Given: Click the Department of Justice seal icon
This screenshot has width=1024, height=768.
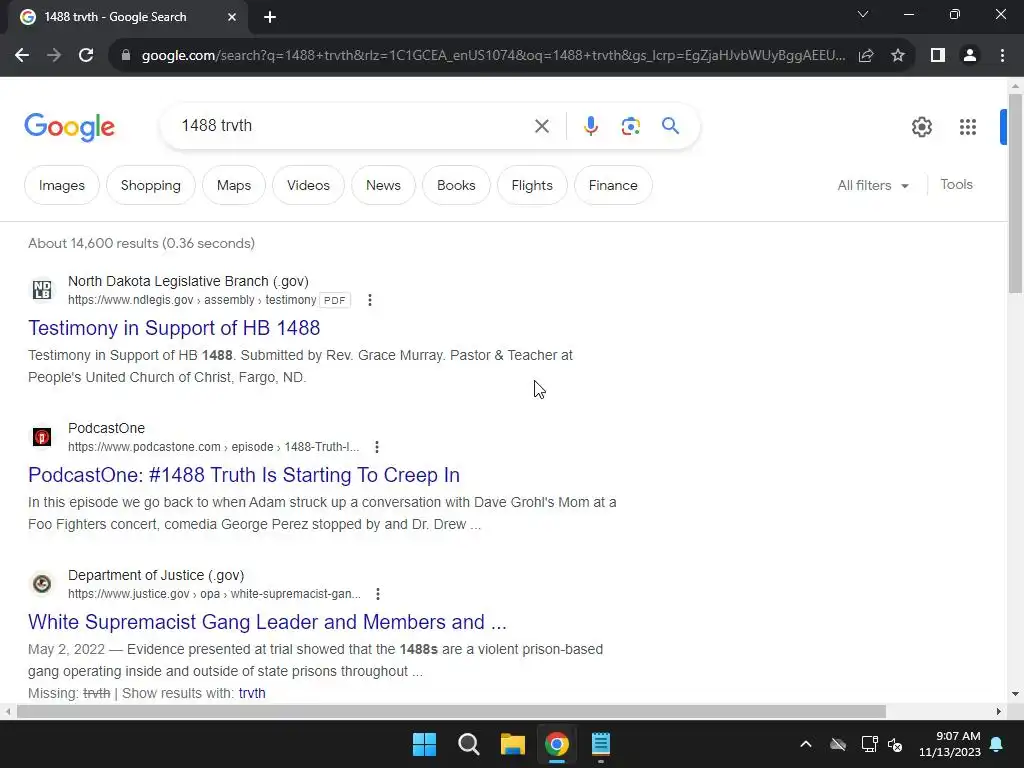Looking at the screenshot, I should tap(42, 583).
